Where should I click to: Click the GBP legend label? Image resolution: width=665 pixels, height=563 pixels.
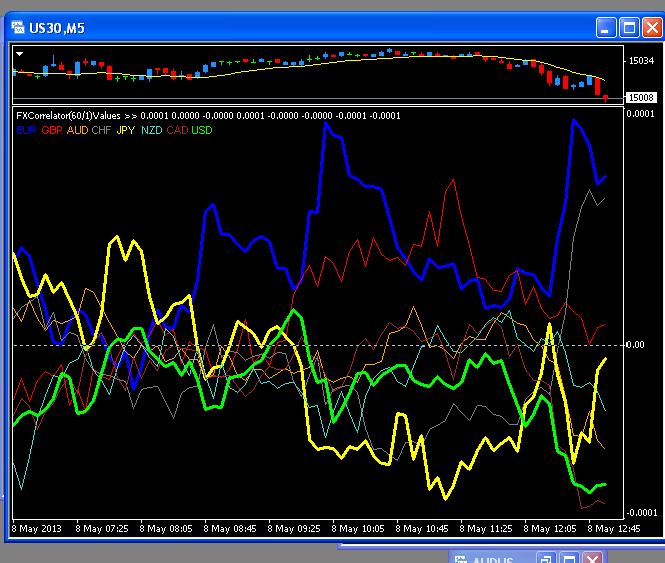coord(52,130)
